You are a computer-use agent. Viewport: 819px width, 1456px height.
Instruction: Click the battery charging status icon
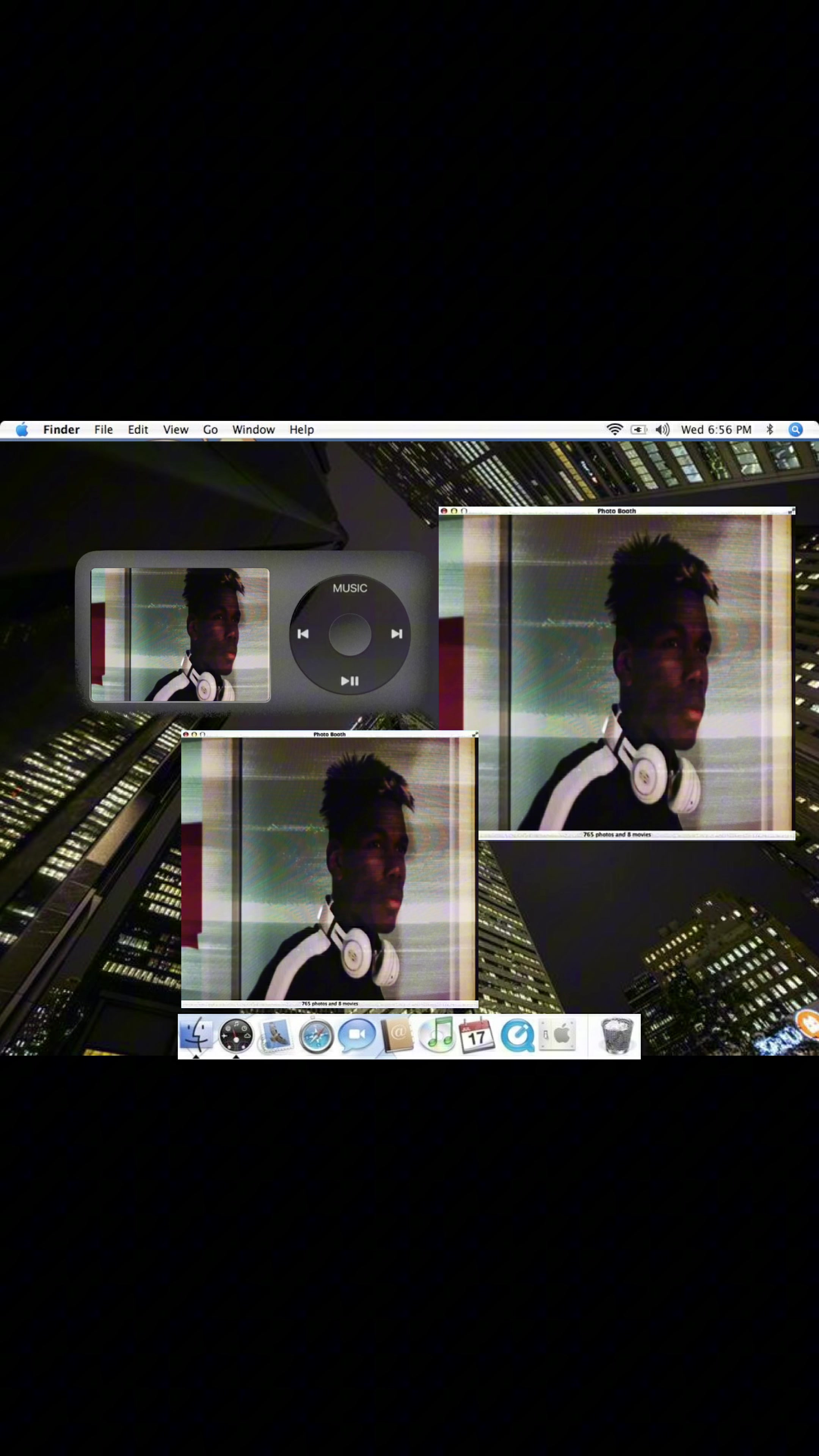pyautogui.click(x=639, y=430)
